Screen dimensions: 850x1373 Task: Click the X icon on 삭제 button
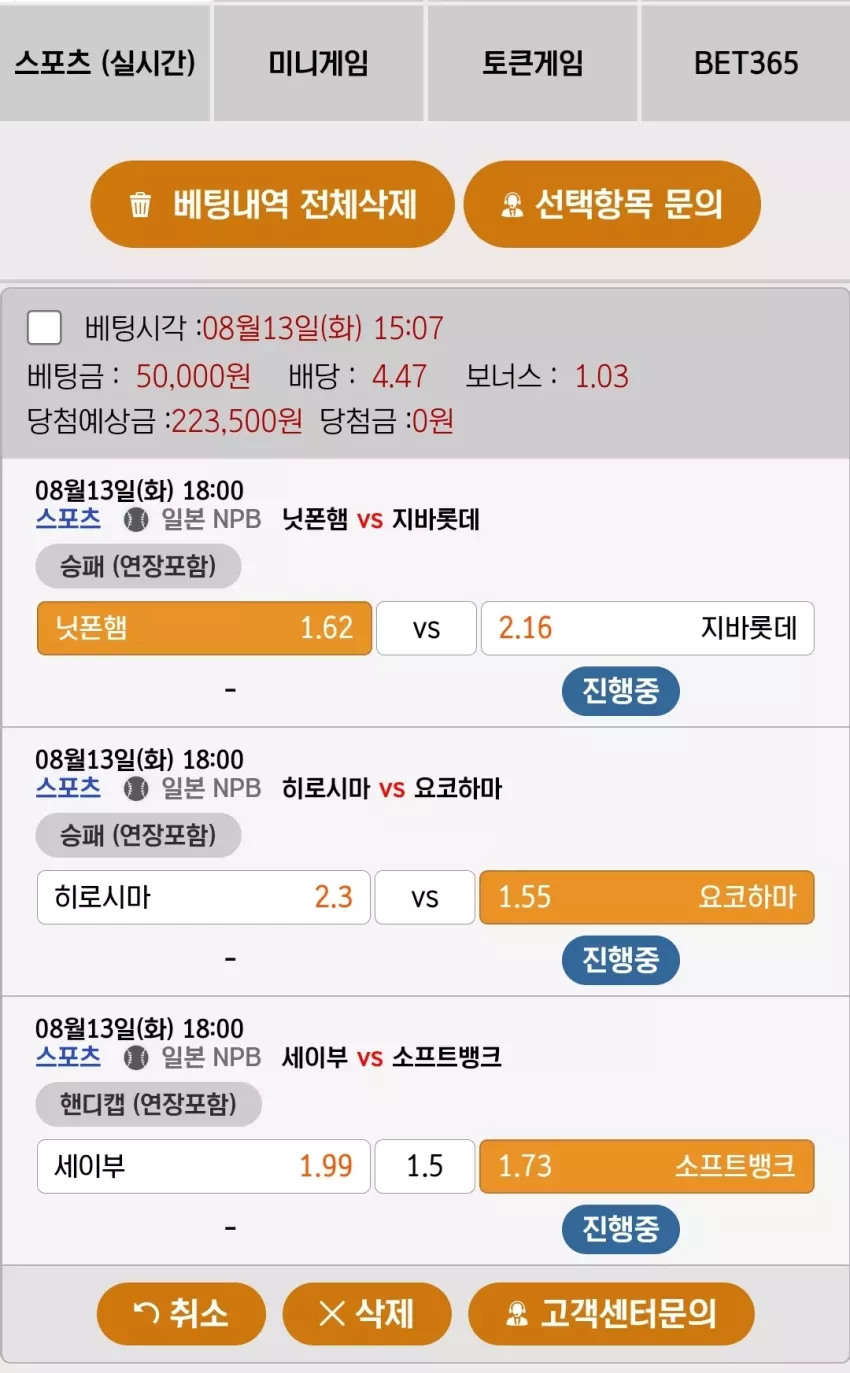coord(331,1313)
